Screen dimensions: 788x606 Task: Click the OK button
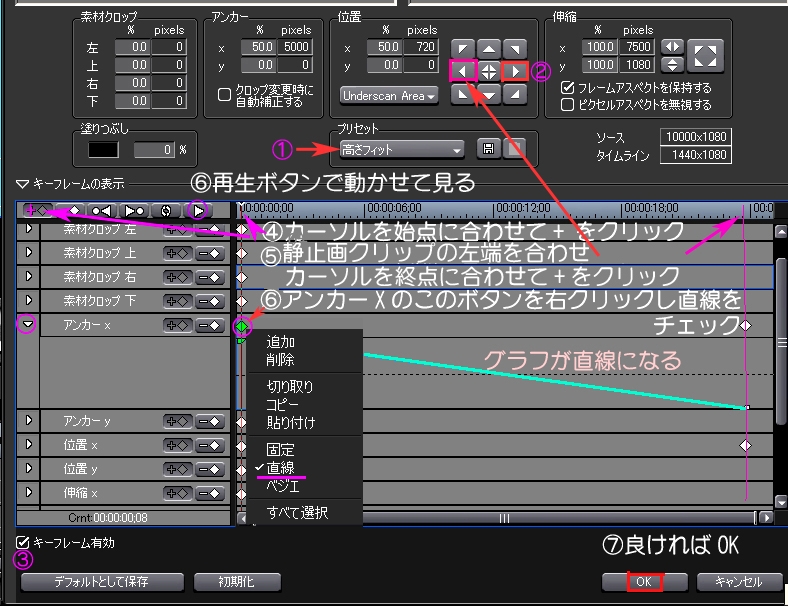(643, 582)
